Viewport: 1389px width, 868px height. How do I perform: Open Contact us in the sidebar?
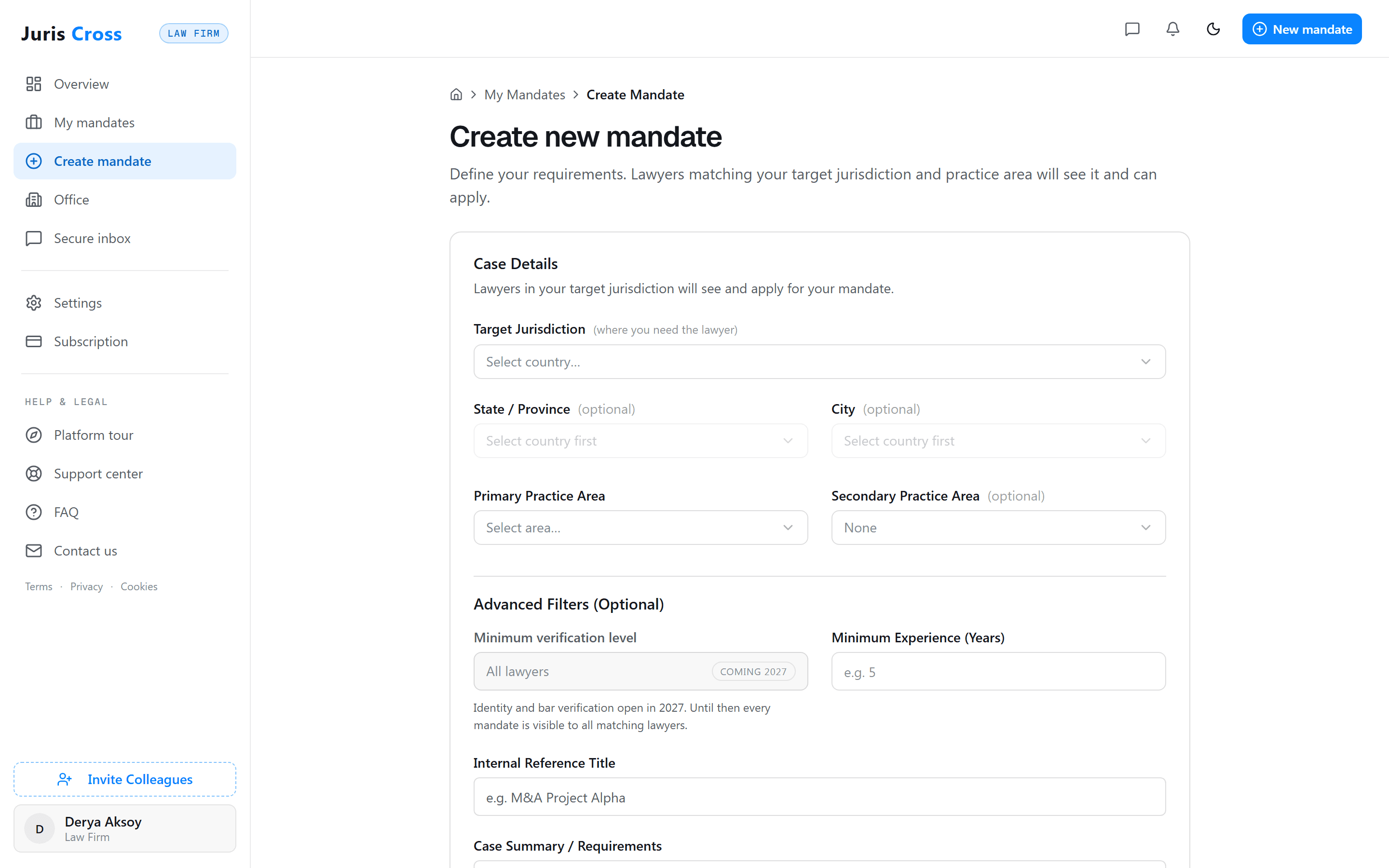pos(124,551)
